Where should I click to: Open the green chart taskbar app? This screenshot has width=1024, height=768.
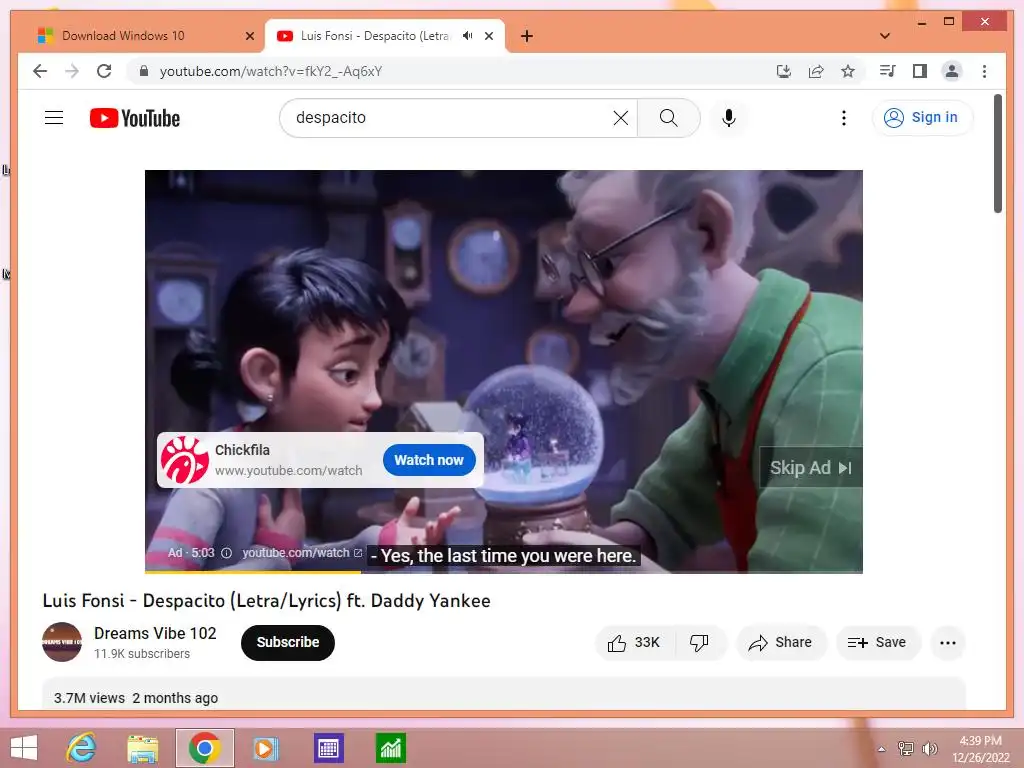[x=391, y=748]
